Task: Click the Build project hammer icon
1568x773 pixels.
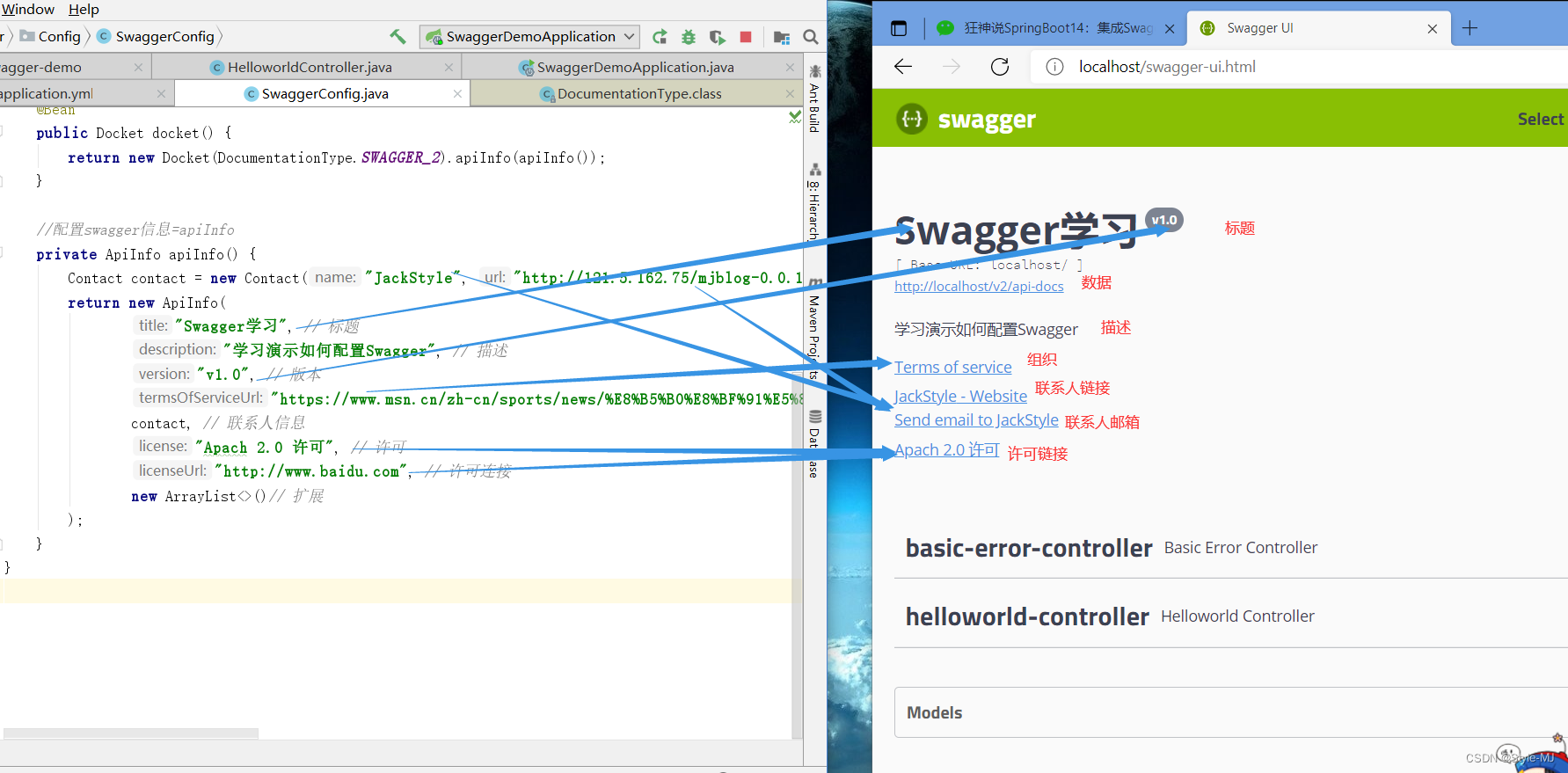Action: coord(397,36)
